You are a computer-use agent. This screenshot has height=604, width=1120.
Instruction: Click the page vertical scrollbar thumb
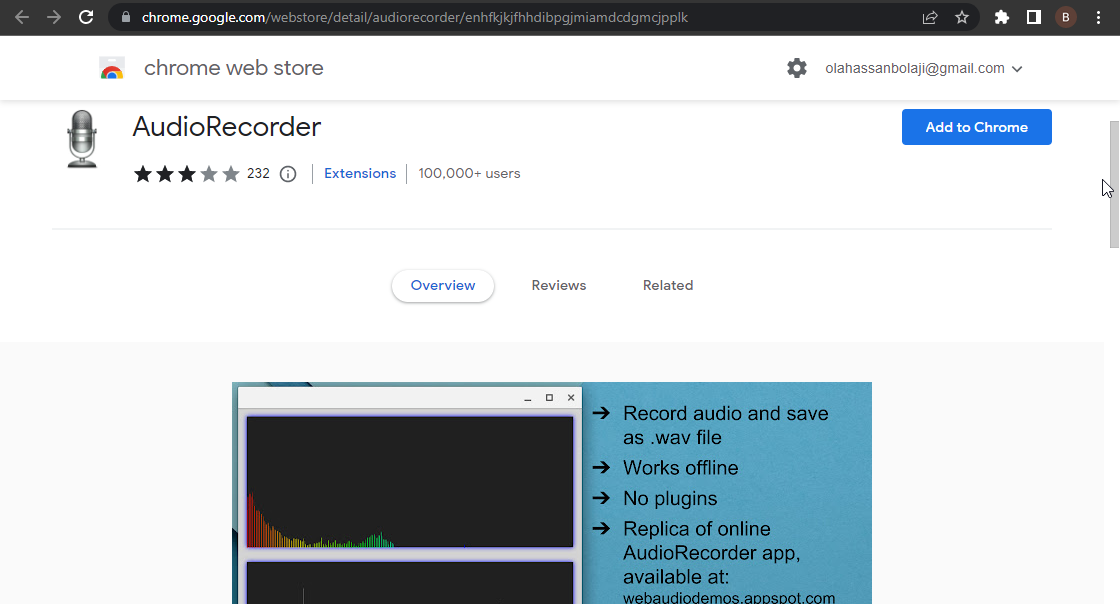tap(1114, 185)
